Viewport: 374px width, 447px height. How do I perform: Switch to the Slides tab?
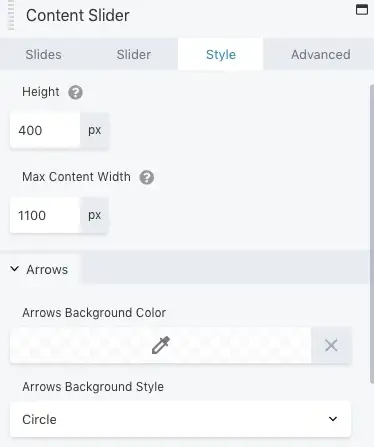[43, 54]
